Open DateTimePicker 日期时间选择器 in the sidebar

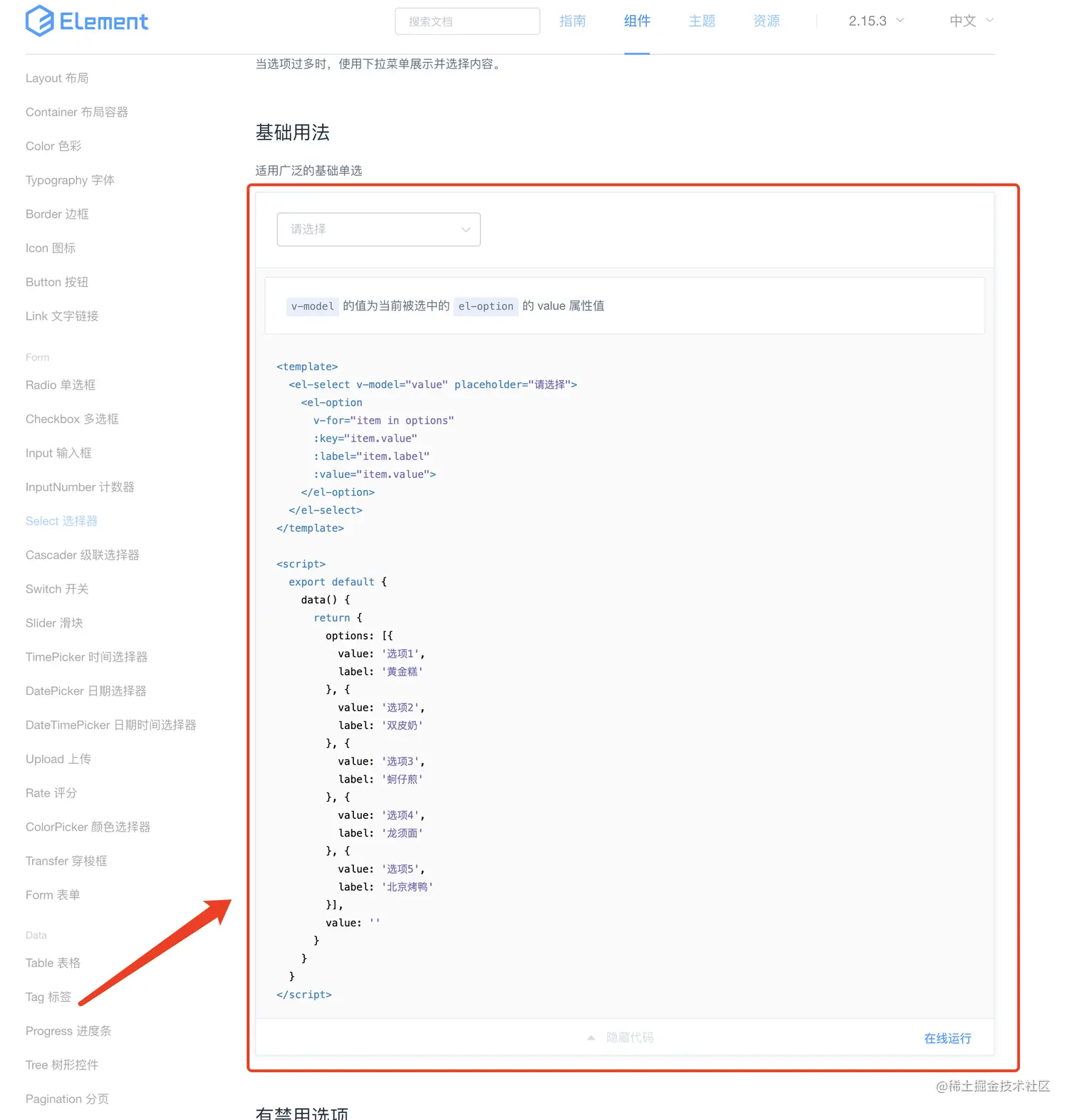coord(110,726)
